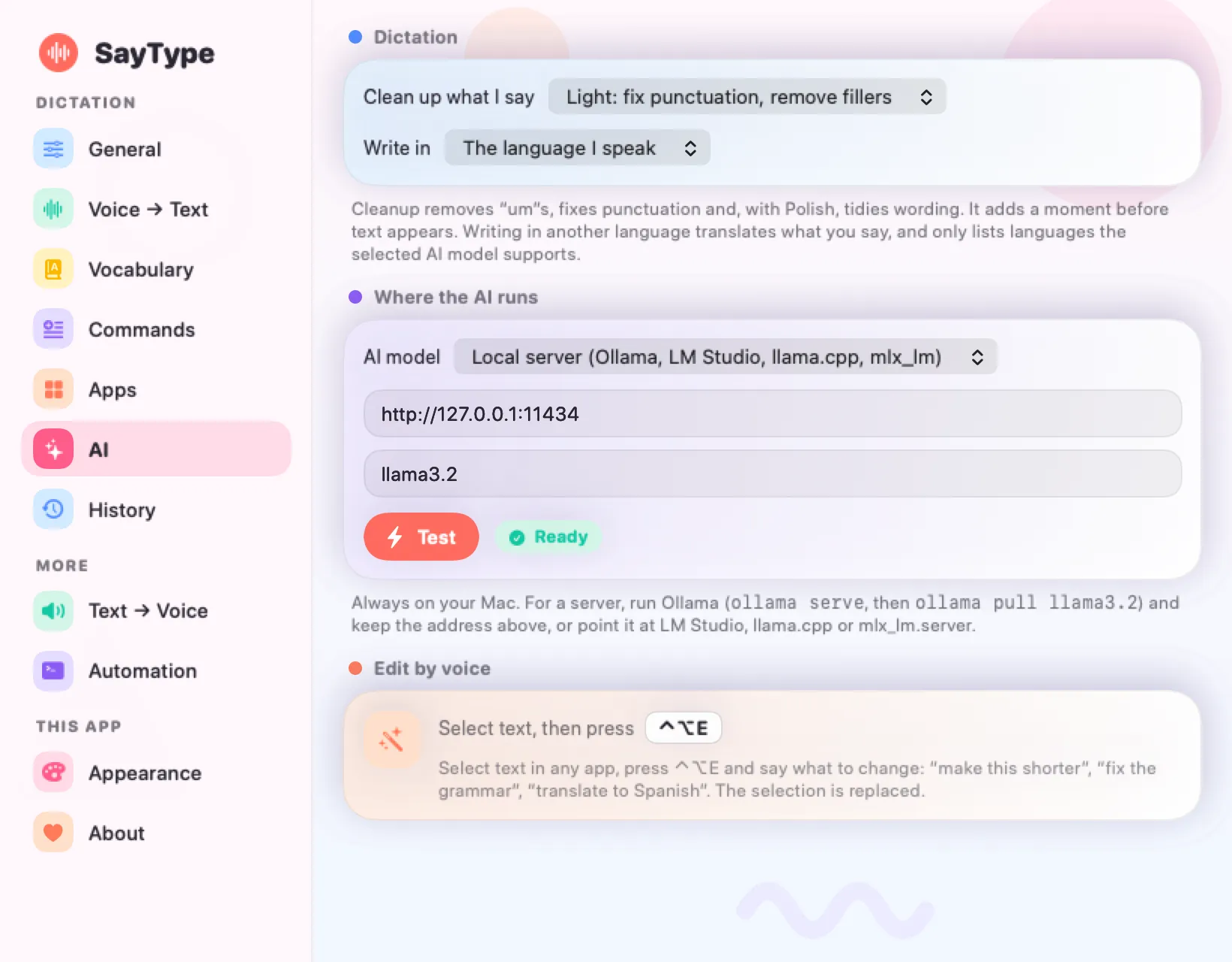Click the History clock icon
The width and height of the screenshot is (1232, 962).
53,510
